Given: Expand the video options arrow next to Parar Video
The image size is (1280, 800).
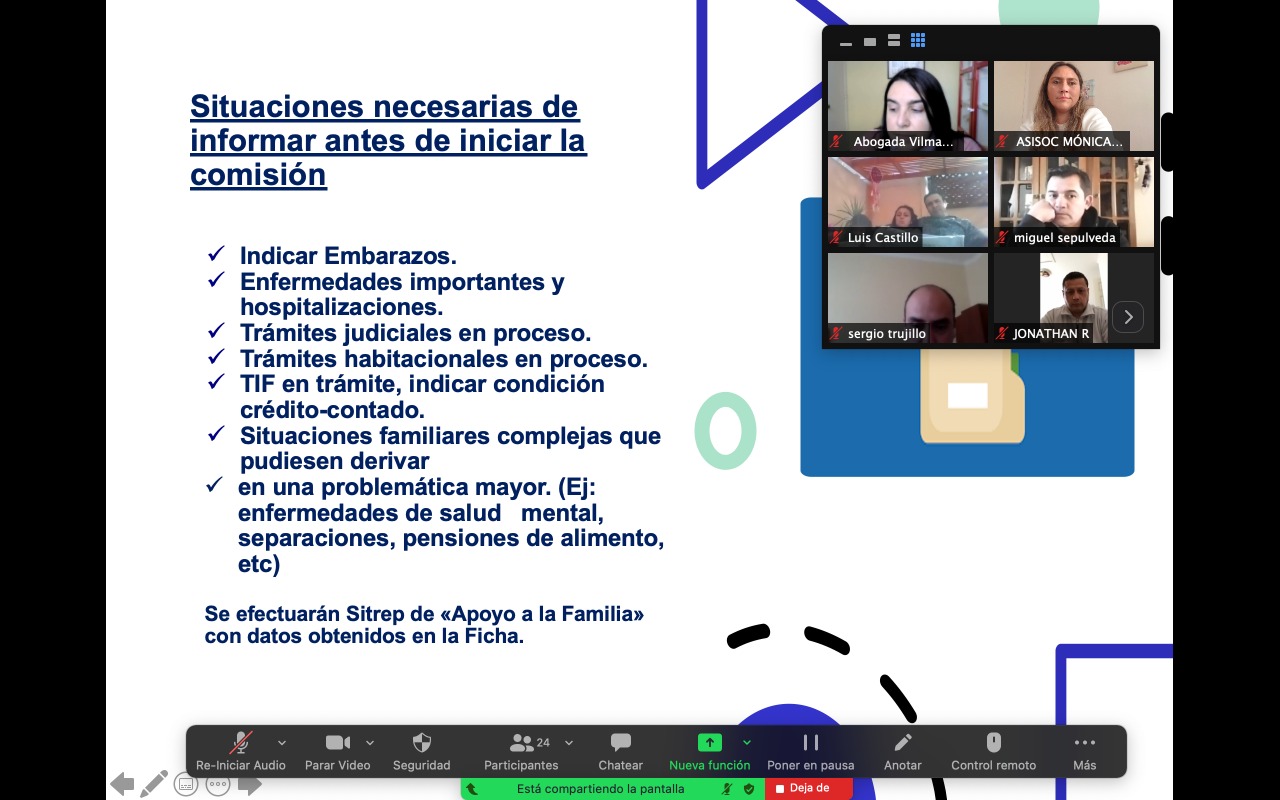Looking at the screenshot, I should [370, 743].
